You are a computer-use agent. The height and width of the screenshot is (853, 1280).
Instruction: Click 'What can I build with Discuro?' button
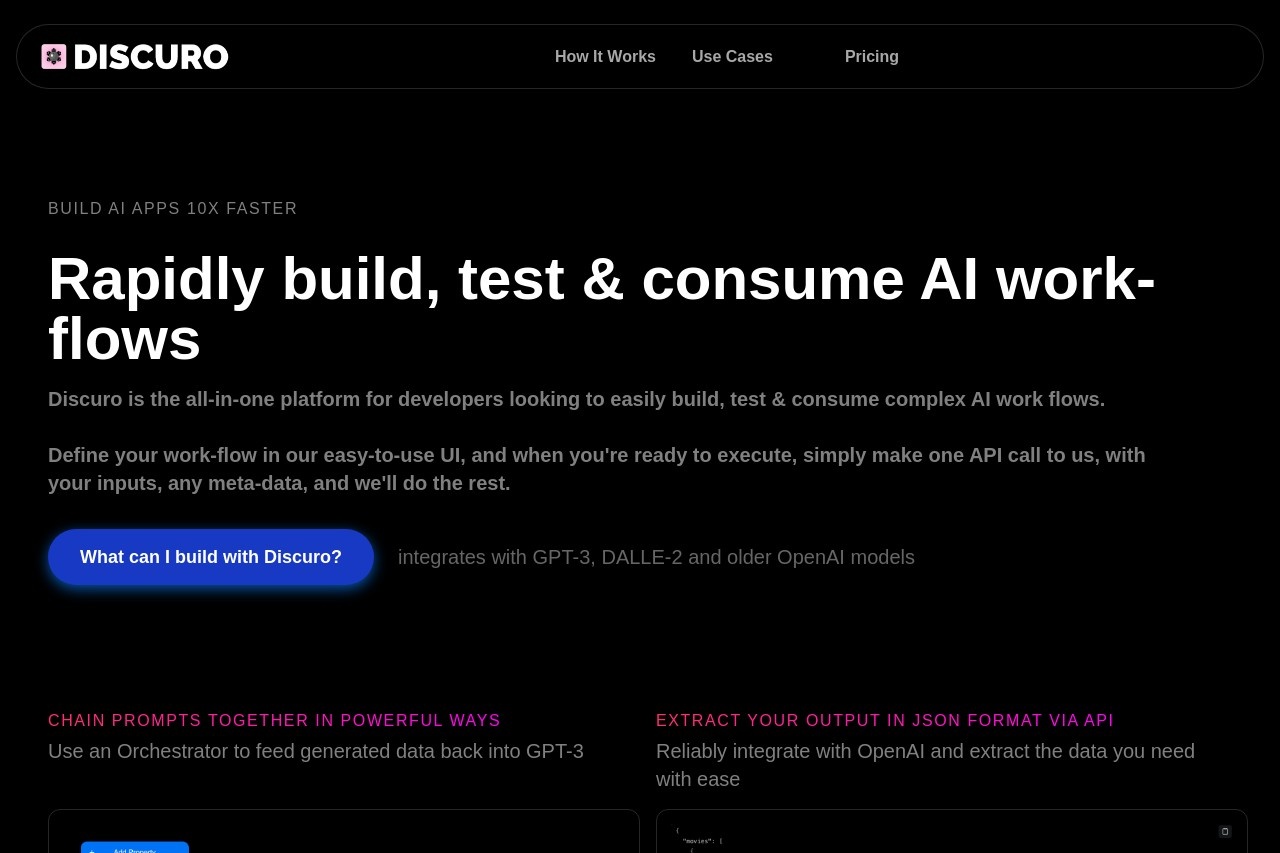(x=211, y=557)
